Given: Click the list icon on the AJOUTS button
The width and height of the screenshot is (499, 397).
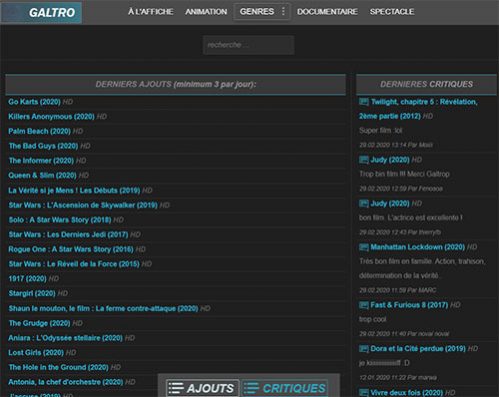Looking at the screenshot, I should point(176,388).
